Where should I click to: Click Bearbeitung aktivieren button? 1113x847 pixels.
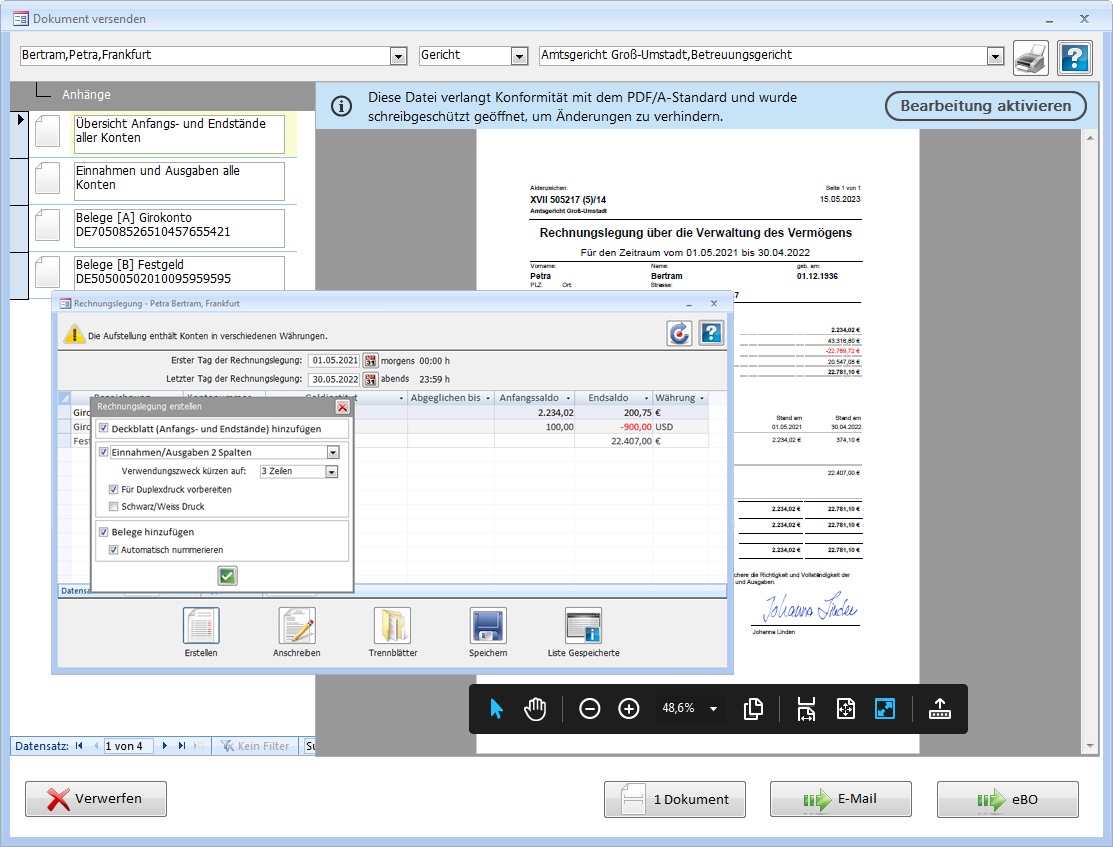(x=986, y=106)
